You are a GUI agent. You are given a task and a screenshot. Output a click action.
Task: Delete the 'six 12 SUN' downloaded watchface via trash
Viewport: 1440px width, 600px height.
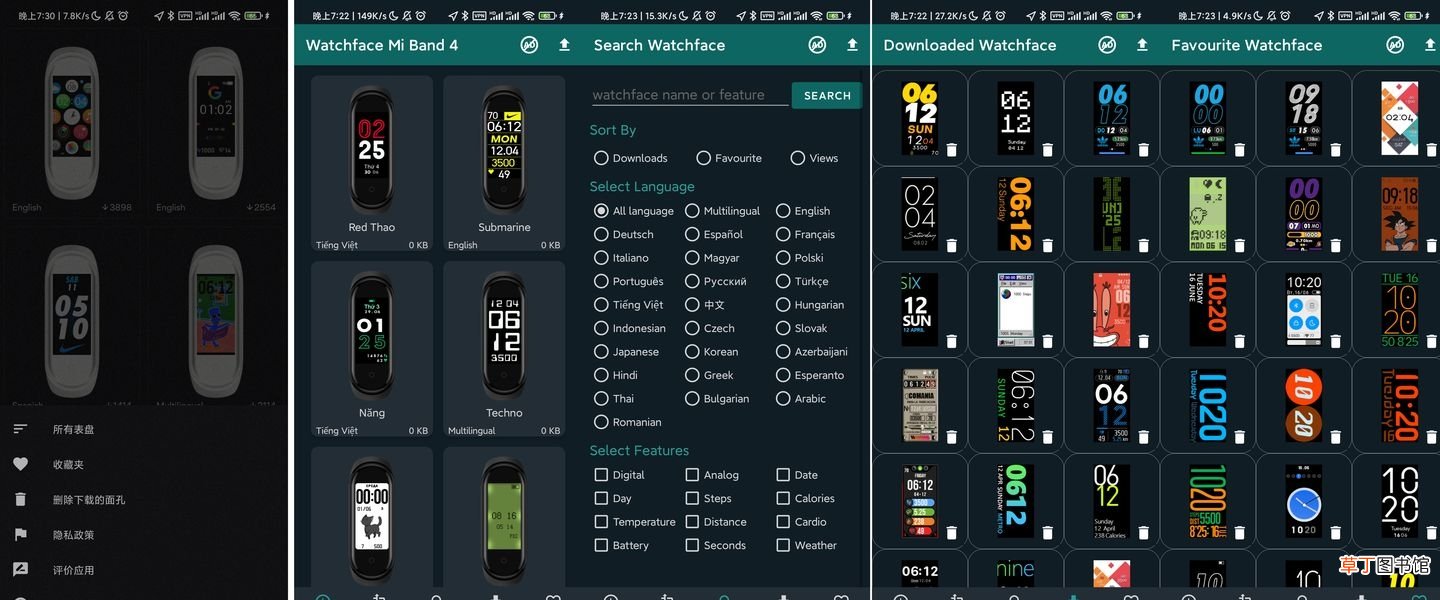(952, 342)
